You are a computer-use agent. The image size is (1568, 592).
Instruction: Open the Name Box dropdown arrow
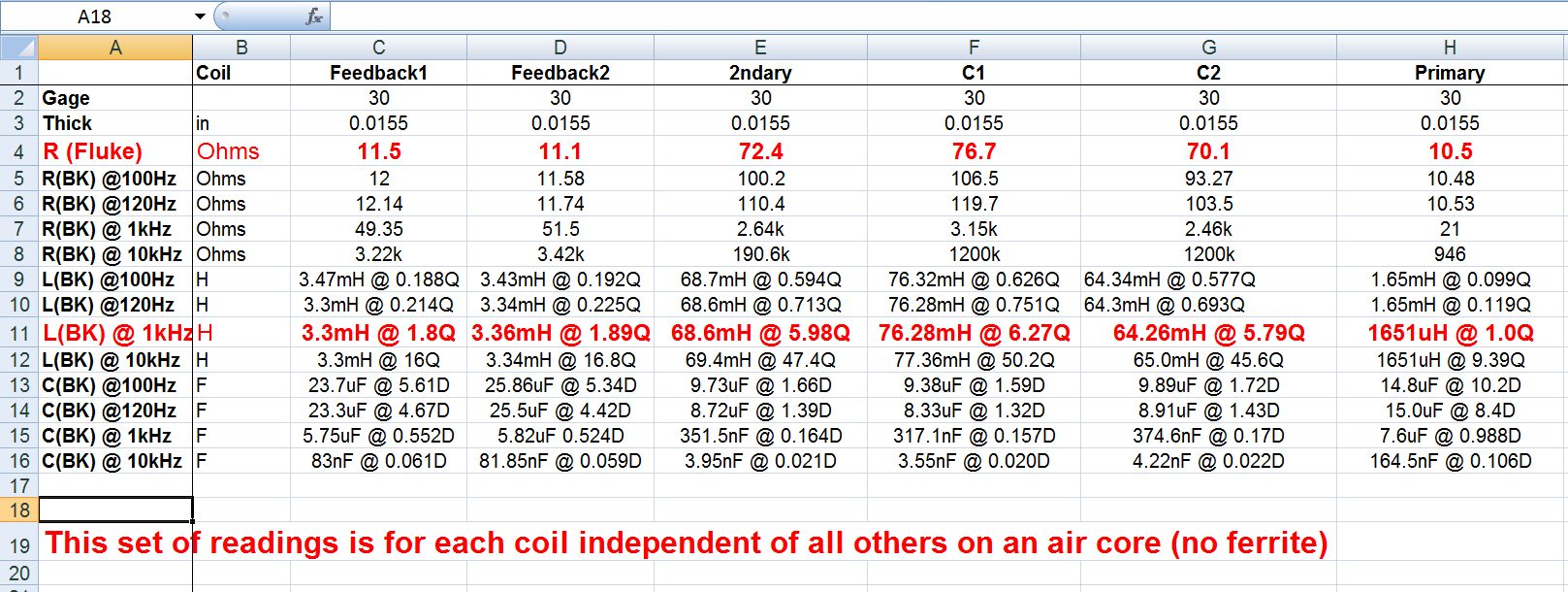click(x=200, y=16)
